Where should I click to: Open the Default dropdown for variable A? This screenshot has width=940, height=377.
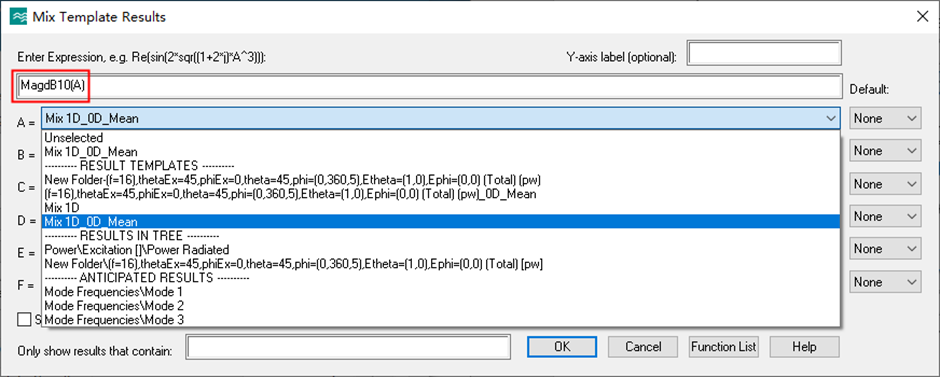pos(885,119)
